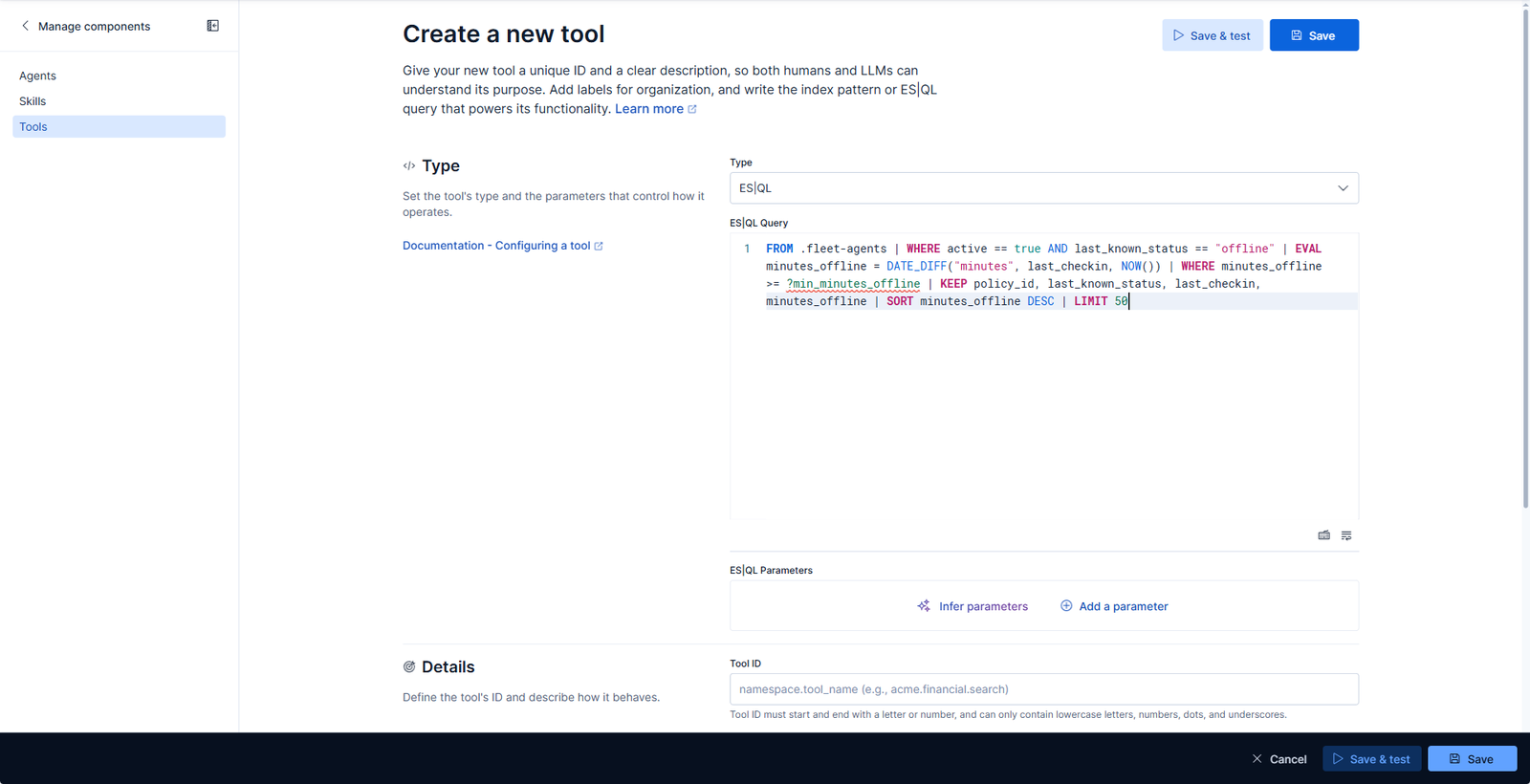Click the page vertical scrollbar
The image size is (1530, 784).
(1525, 258)
